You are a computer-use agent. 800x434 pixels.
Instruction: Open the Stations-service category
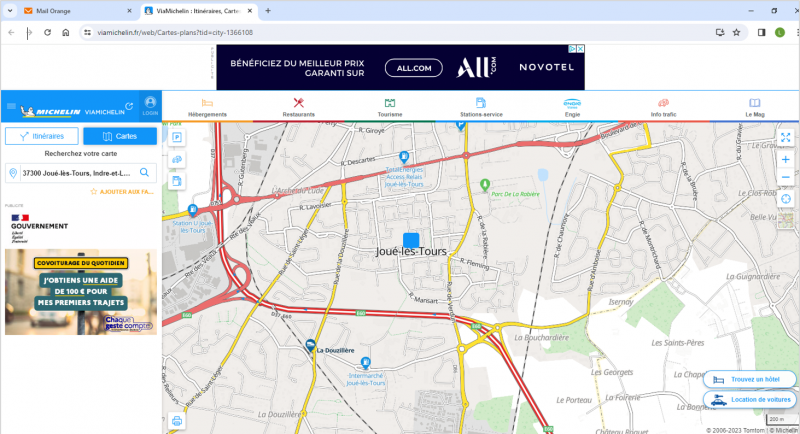point(481,107)
